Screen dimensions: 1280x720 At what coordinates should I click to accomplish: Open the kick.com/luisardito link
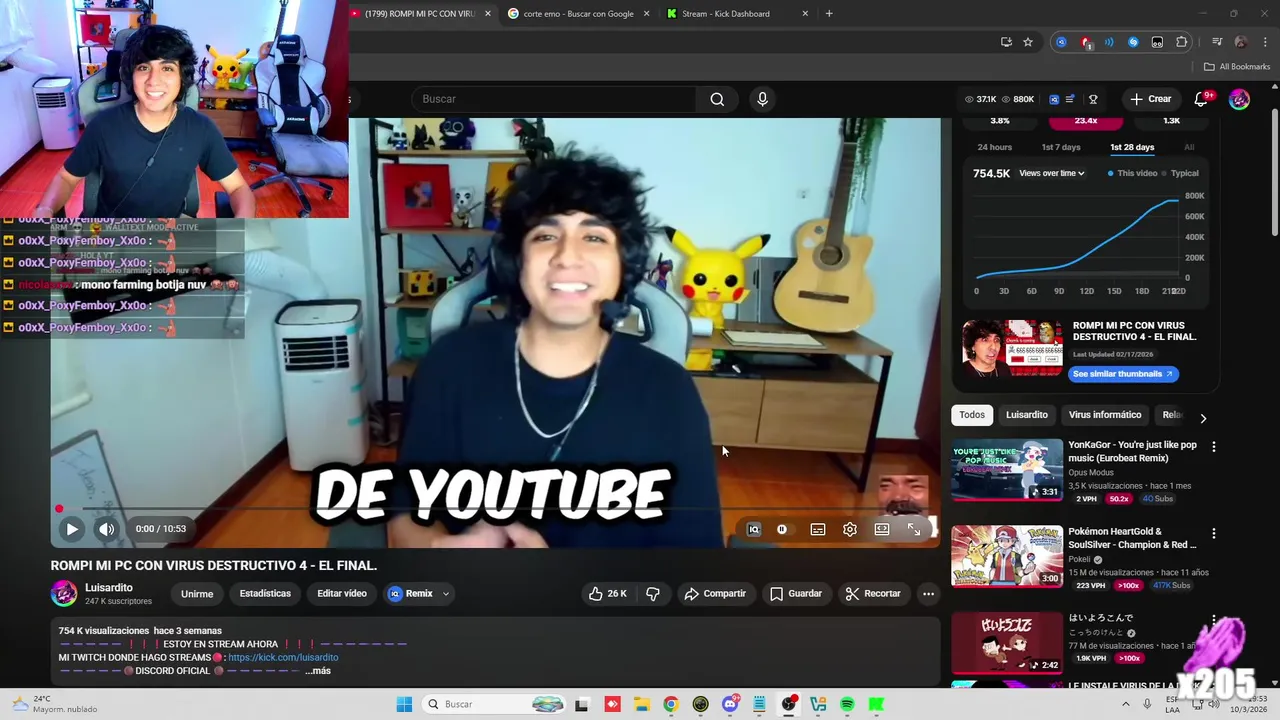[x=283, y=657]
